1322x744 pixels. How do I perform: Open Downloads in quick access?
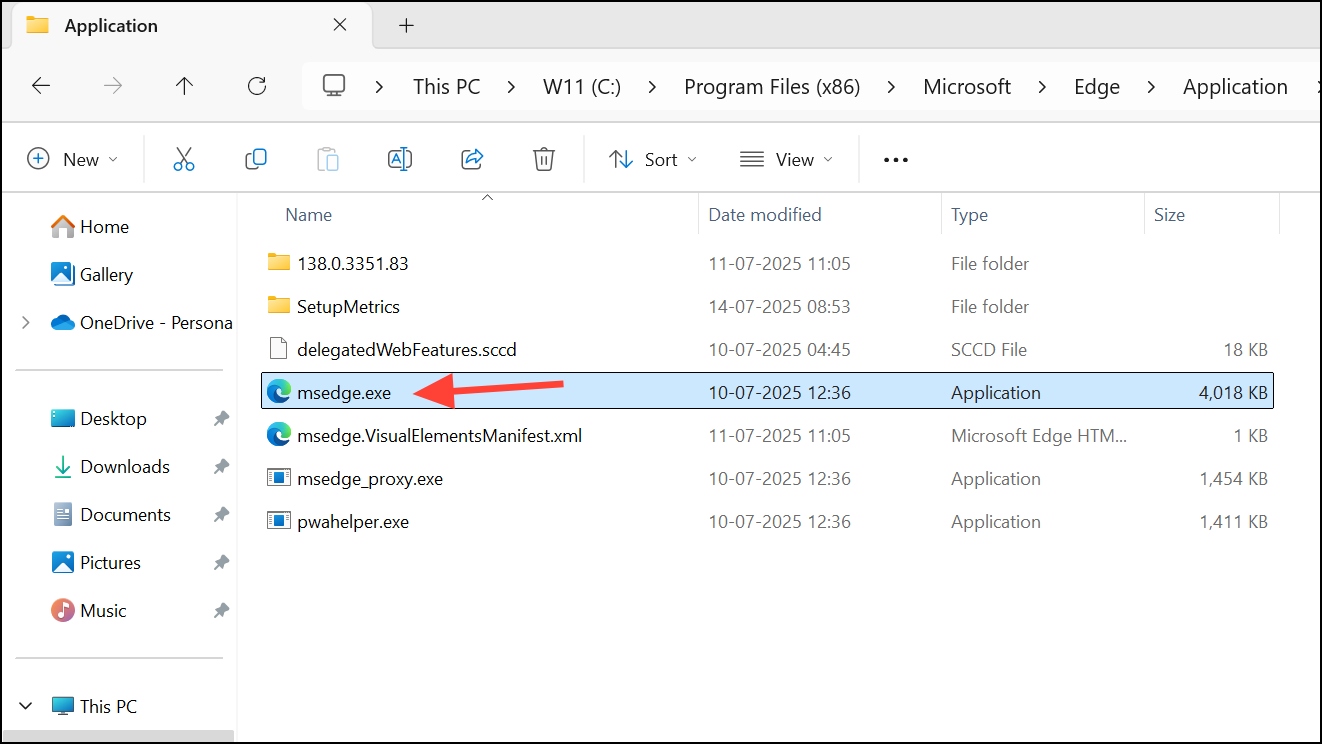[111, 467]
